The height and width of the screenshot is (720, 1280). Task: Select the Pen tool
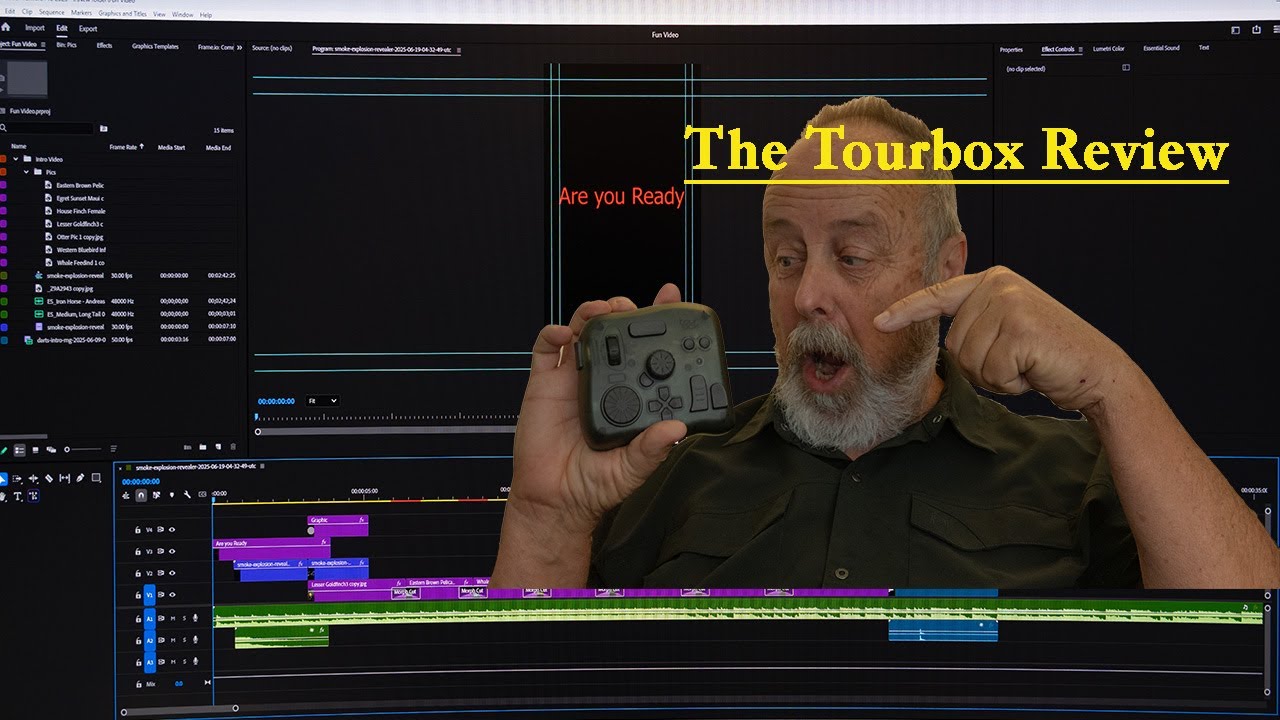[80, 478]
